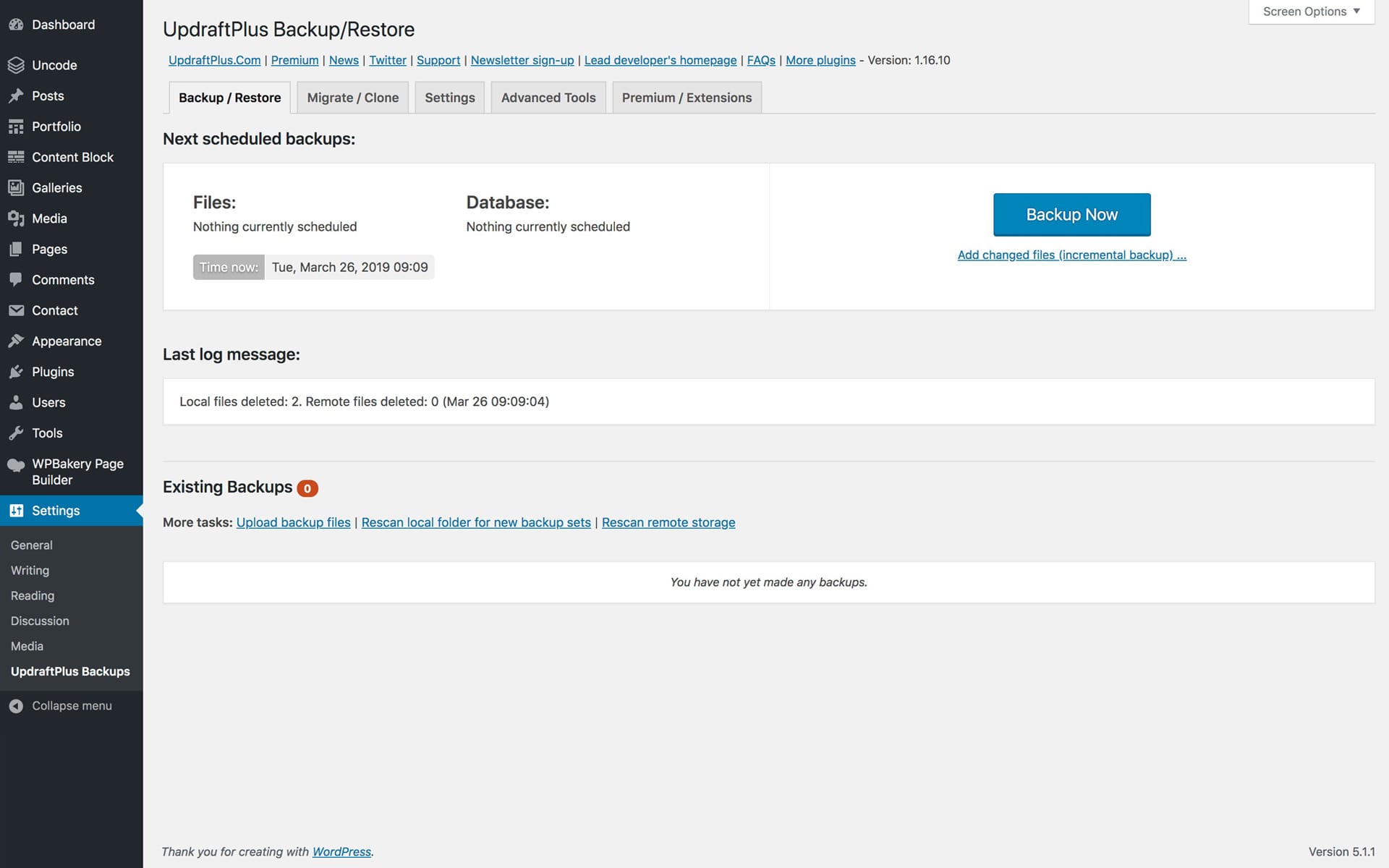This screenshot has height=868, width=1389.
Task: Open the WordPress footer link
Action: tap(341, 852)
